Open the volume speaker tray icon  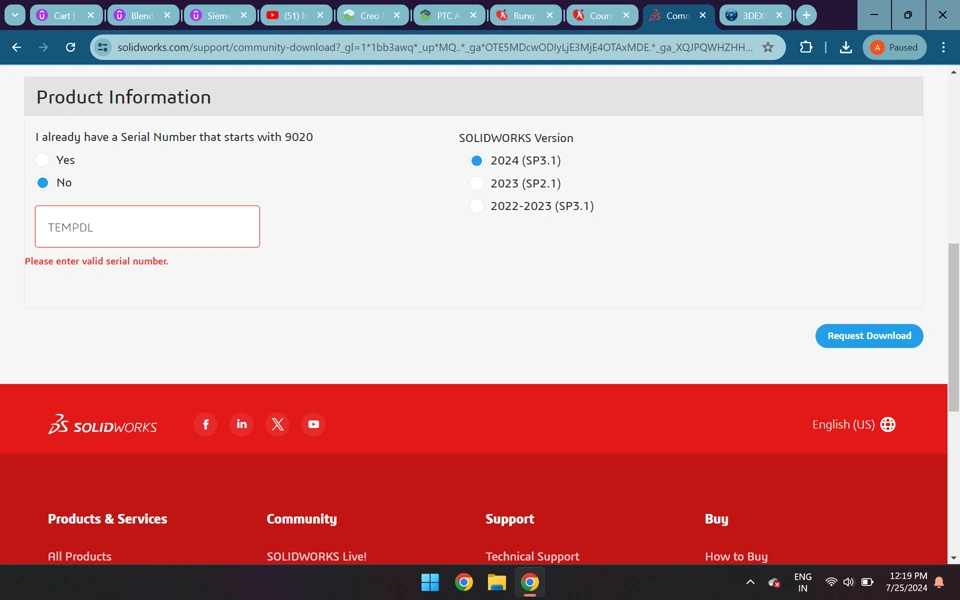pos(849,582)
